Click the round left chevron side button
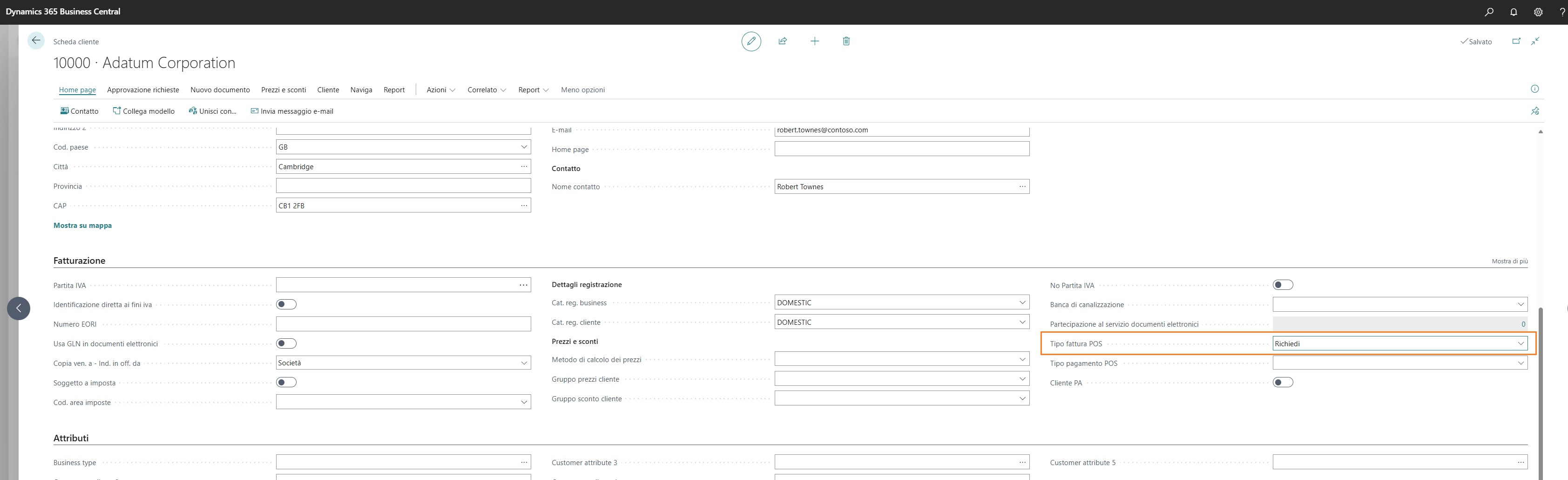 click(18, 308)
